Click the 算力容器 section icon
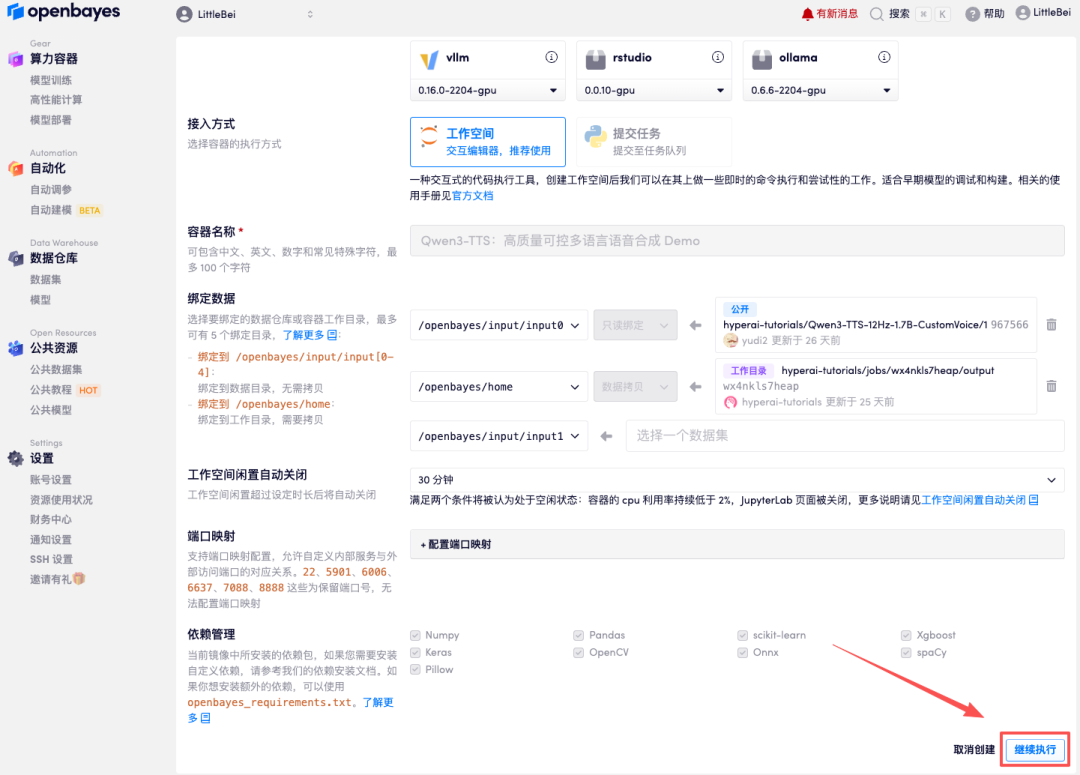The image size is (1080, 775). pos(15,59)
